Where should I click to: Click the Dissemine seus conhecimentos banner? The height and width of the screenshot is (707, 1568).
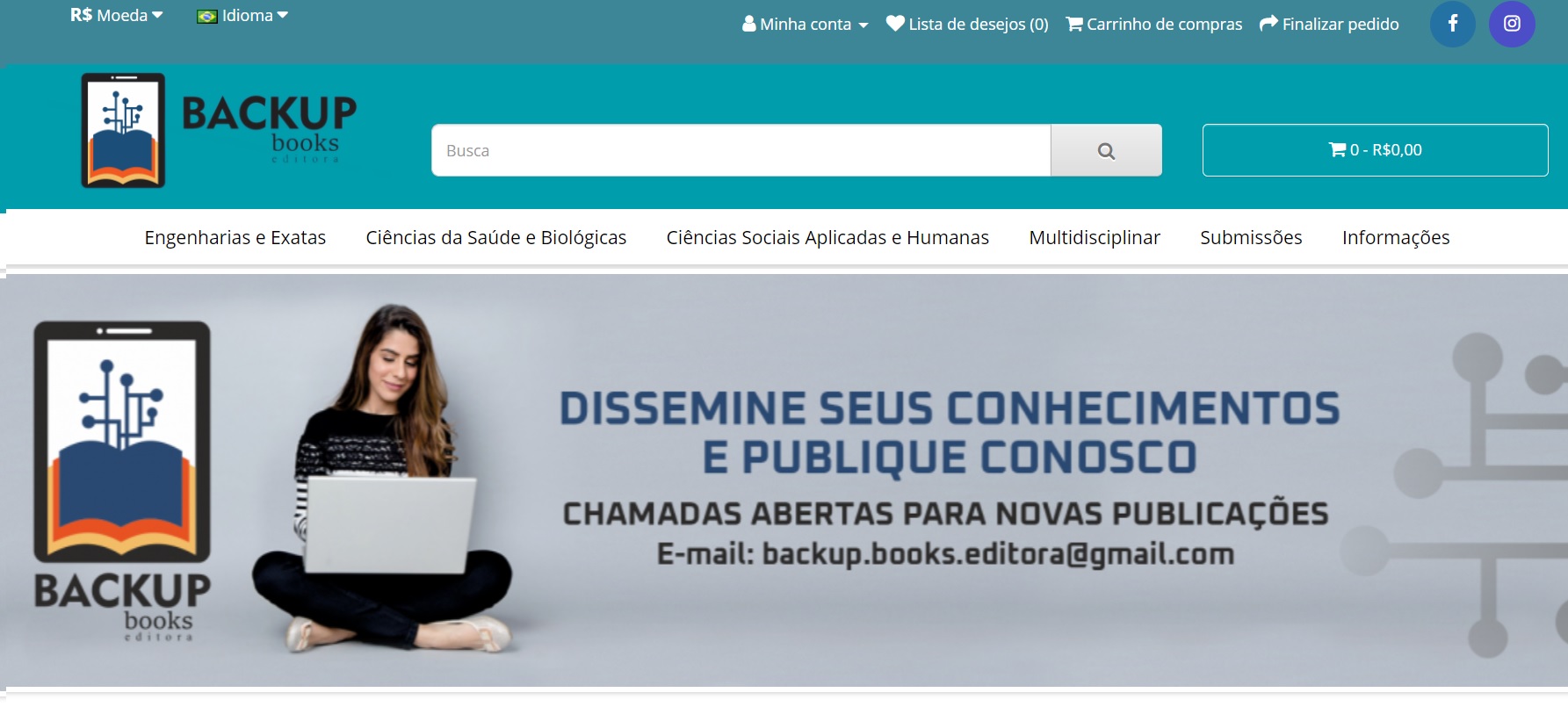pyautogui.click(x=784, y=480)
